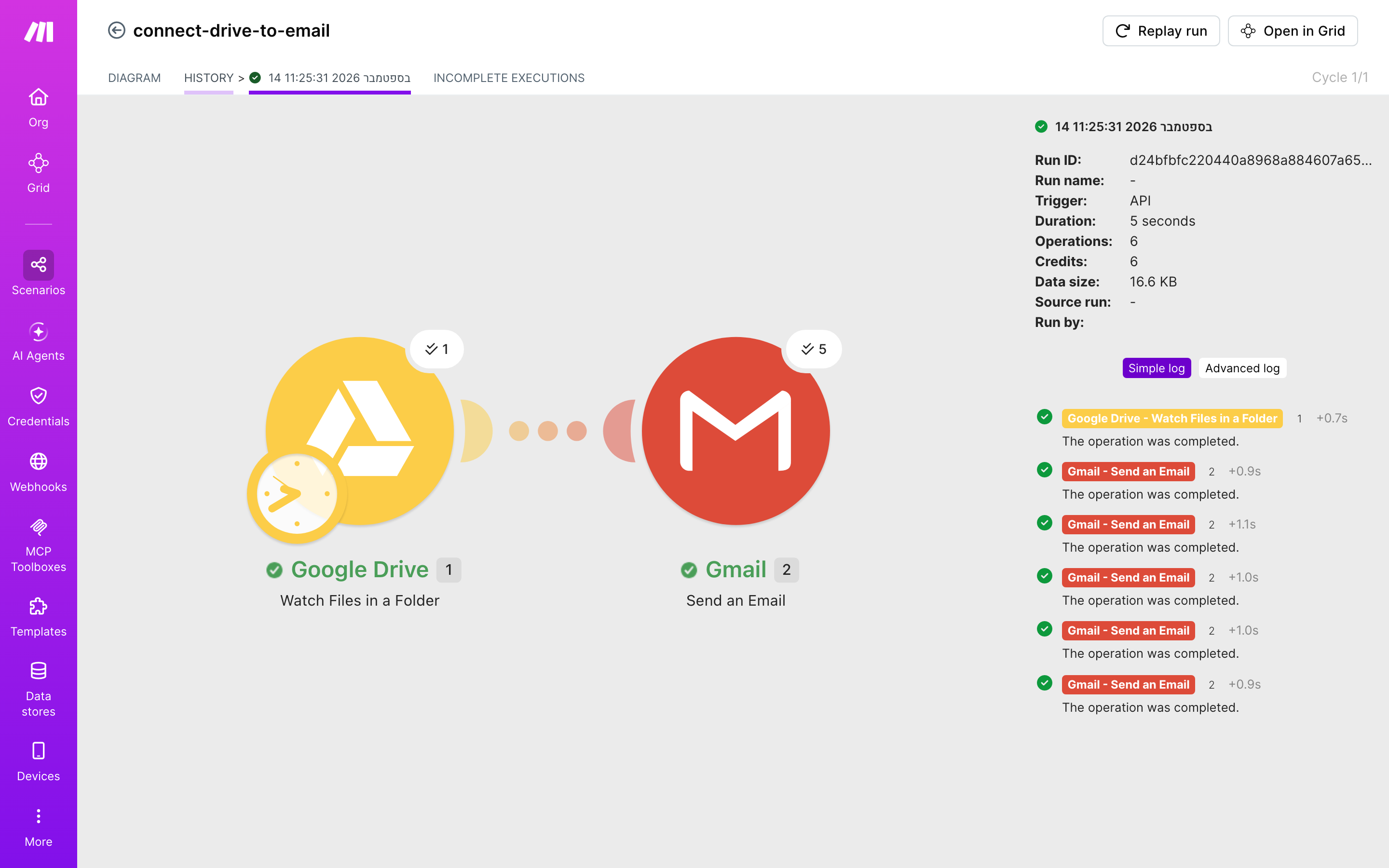Click the +0.7s timing of Google Drive log
Screen dimensions: 1389x868
pyautogui.click(x=1332, y=419)
